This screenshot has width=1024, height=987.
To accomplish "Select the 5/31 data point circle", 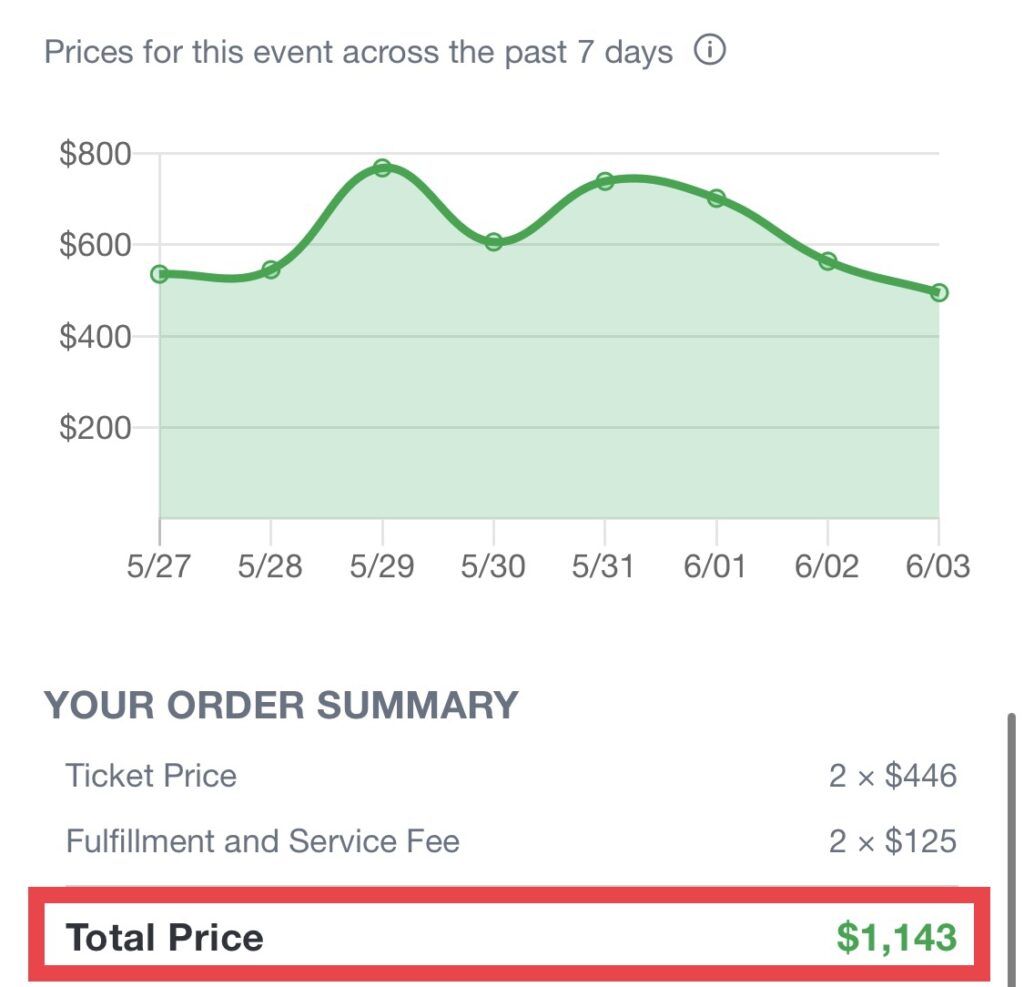I will 605,181.
